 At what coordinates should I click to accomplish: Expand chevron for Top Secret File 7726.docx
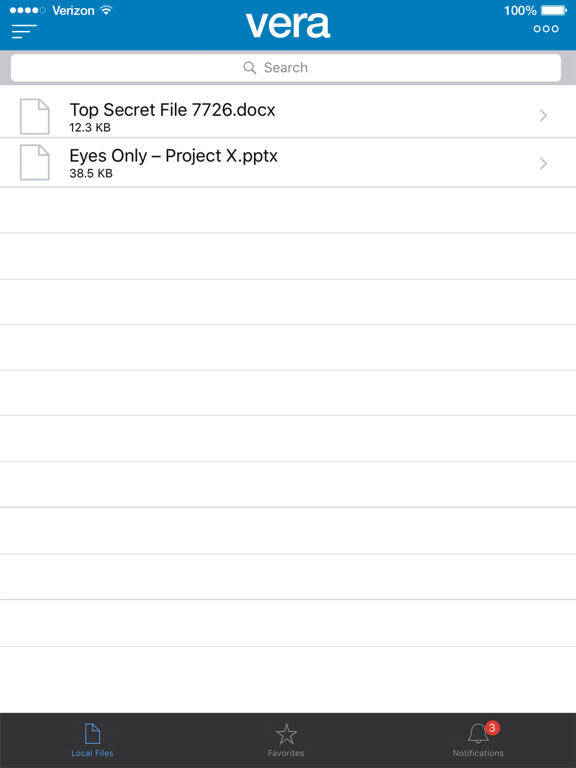pyautogui.click(x=543, y=116)
